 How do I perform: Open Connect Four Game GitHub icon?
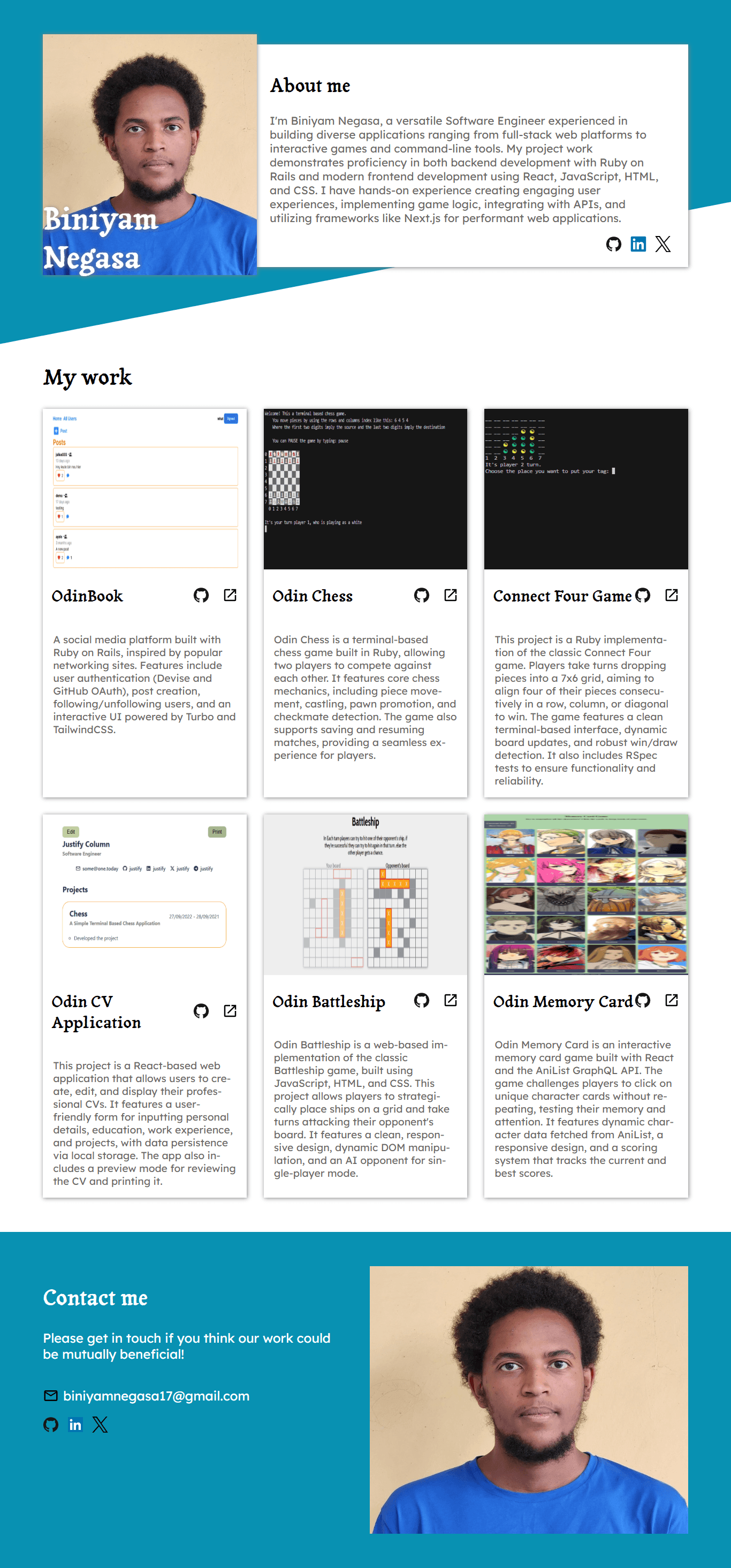coord(643,595)
